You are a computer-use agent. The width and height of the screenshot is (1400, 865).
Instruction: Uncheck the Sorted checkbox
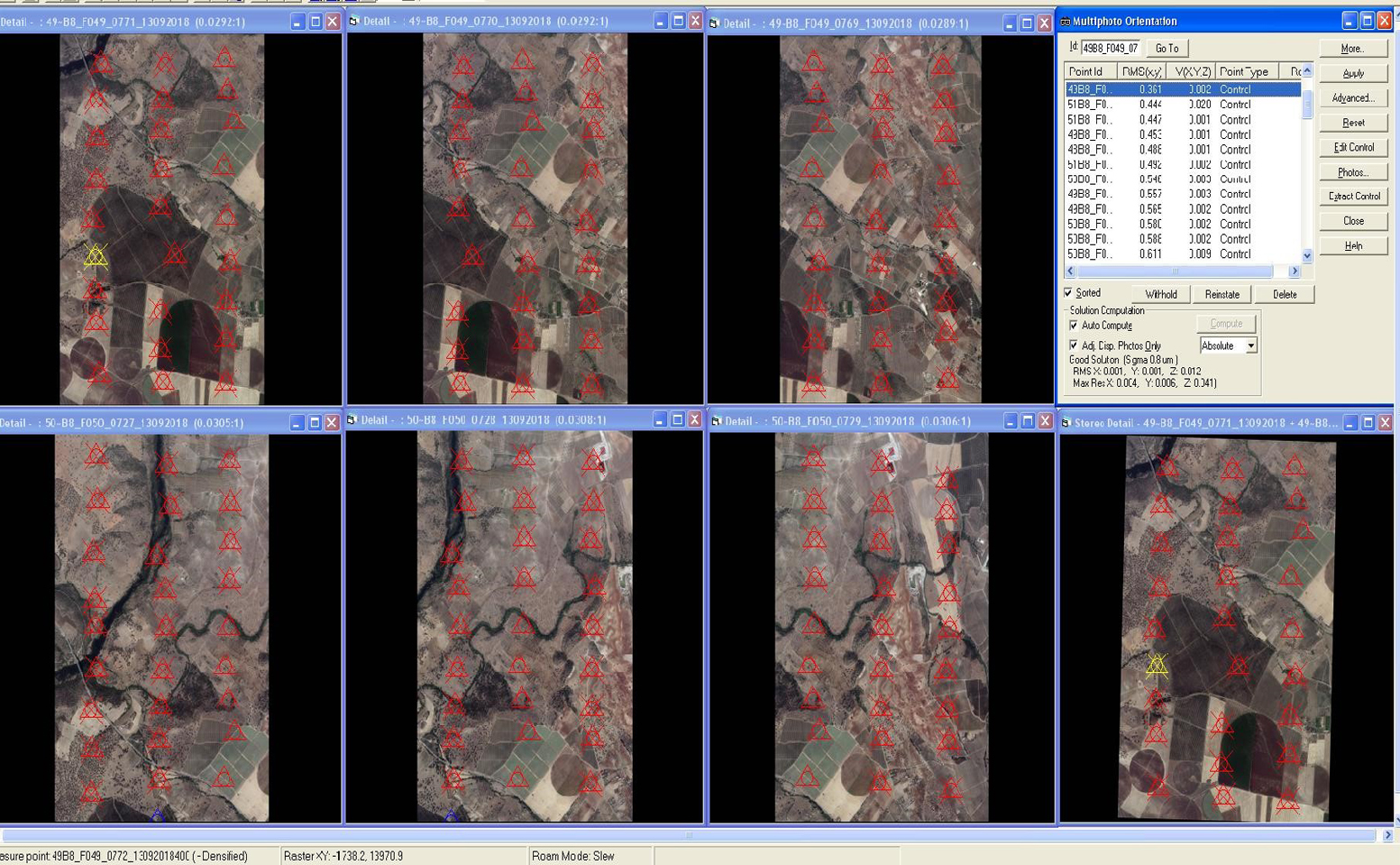tap(1069, 293)
